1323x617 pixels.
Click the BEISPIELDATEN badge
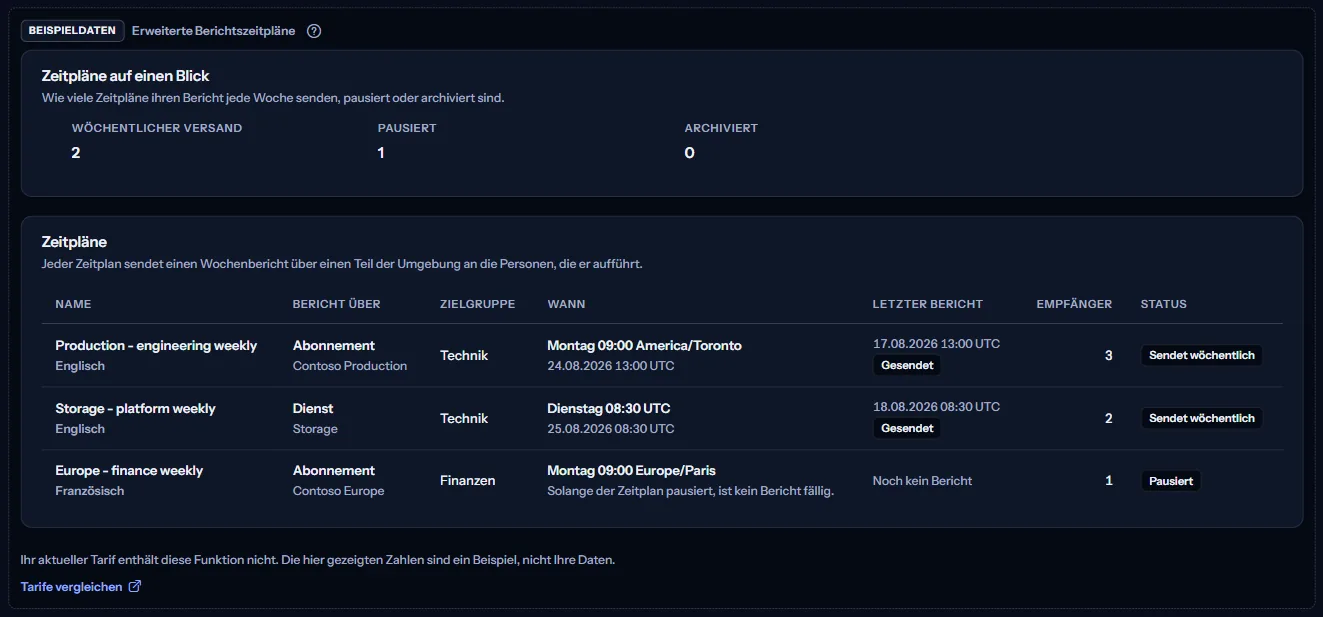(x=73, y=31)
